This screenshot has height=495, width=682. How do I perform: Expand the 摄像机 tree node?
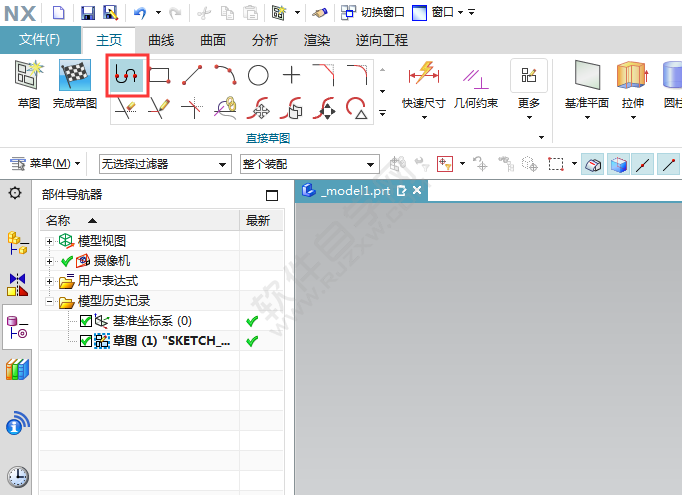click(x=50, y=261)
